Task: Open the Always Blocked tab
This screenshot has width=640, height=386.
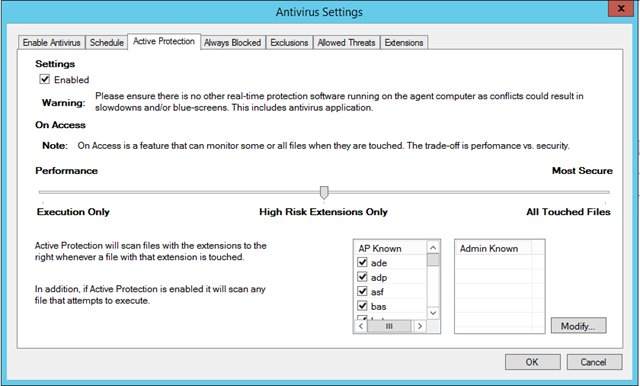Action: click(x=233, y=42)
